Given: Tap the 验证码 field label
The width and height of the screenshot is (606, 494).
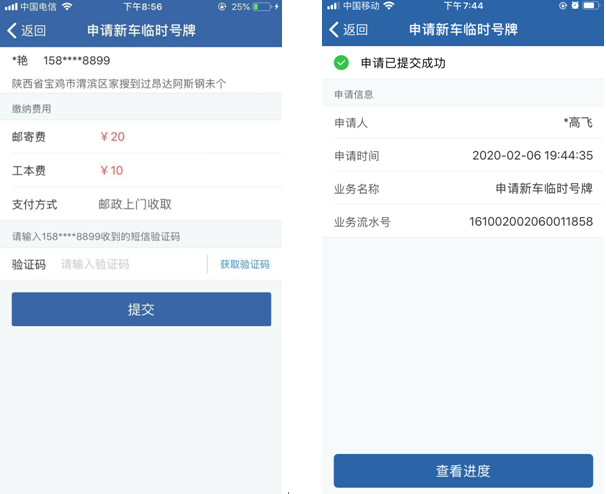Looking at the screenshot, I should coord(29,264).
